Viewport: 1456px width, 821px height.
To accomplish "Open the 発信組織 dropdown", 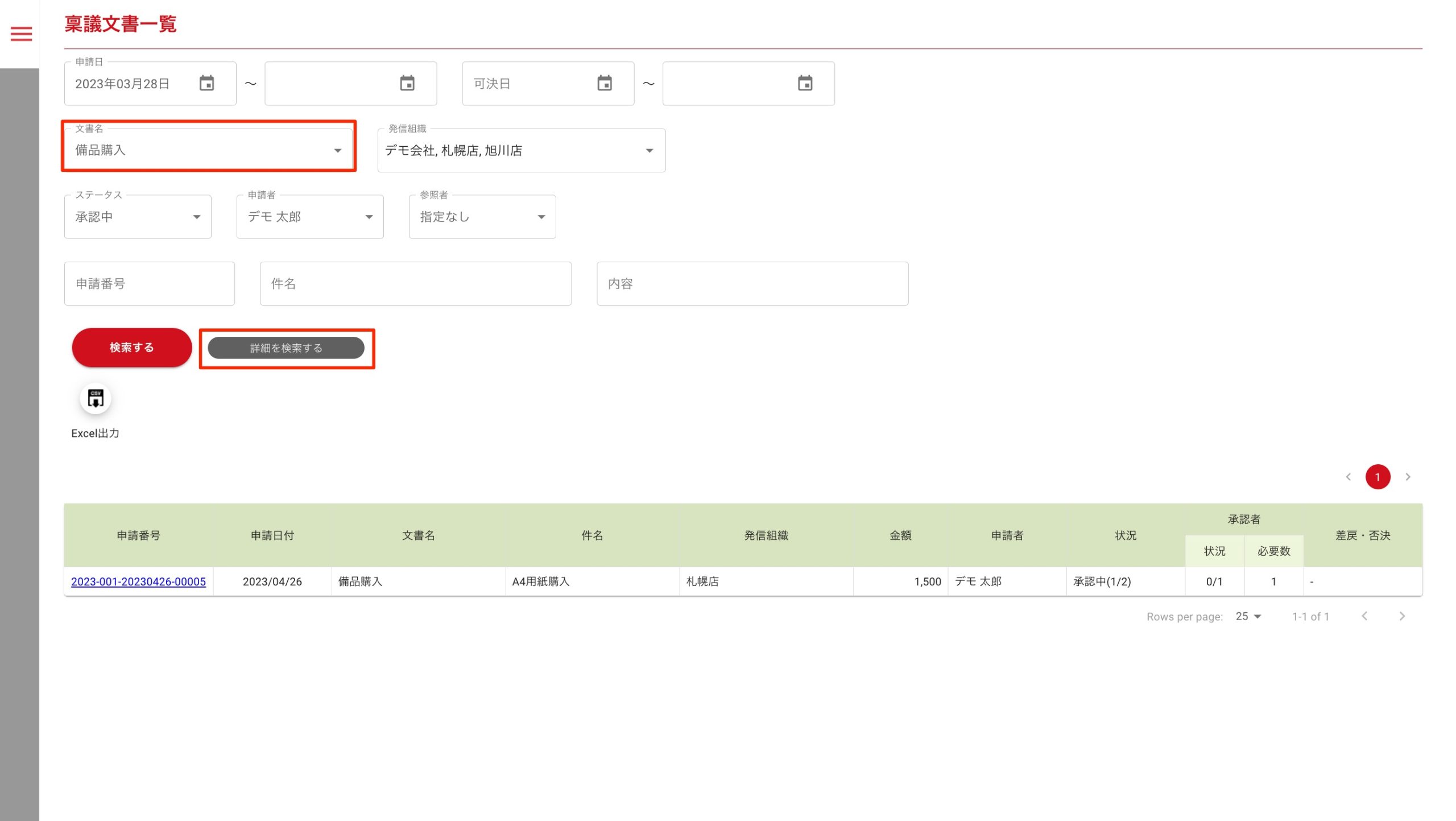I will 649,151.
